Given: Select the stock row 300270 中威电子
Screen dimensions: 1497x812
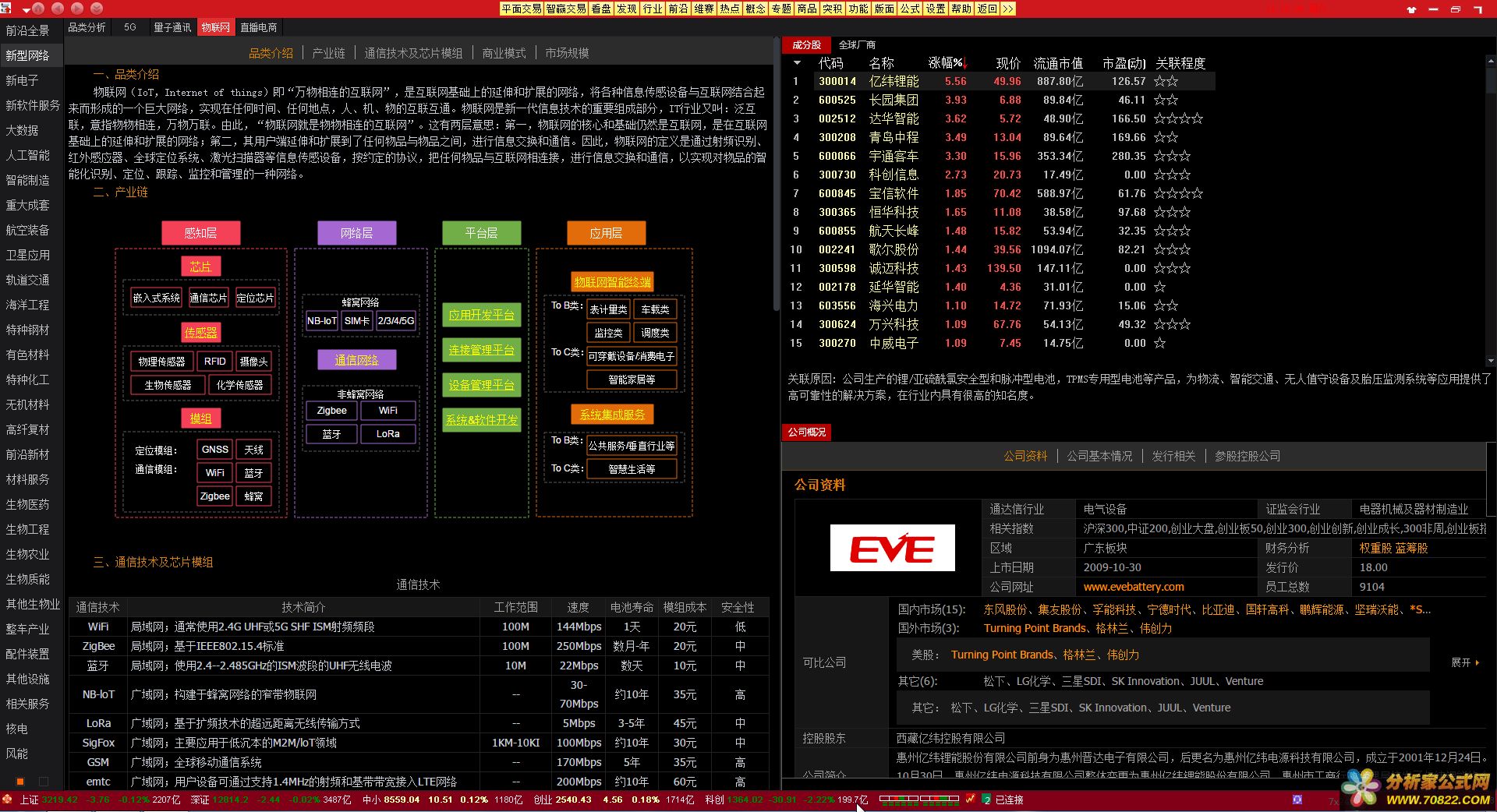Looking at the screenshot, I should point(1000,343).
